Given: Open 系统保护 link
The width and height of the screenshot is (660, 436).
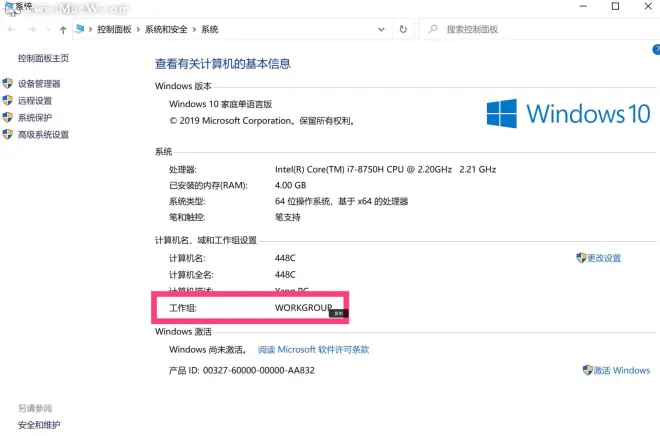Looking at the screenshot, I should (35, 117).
